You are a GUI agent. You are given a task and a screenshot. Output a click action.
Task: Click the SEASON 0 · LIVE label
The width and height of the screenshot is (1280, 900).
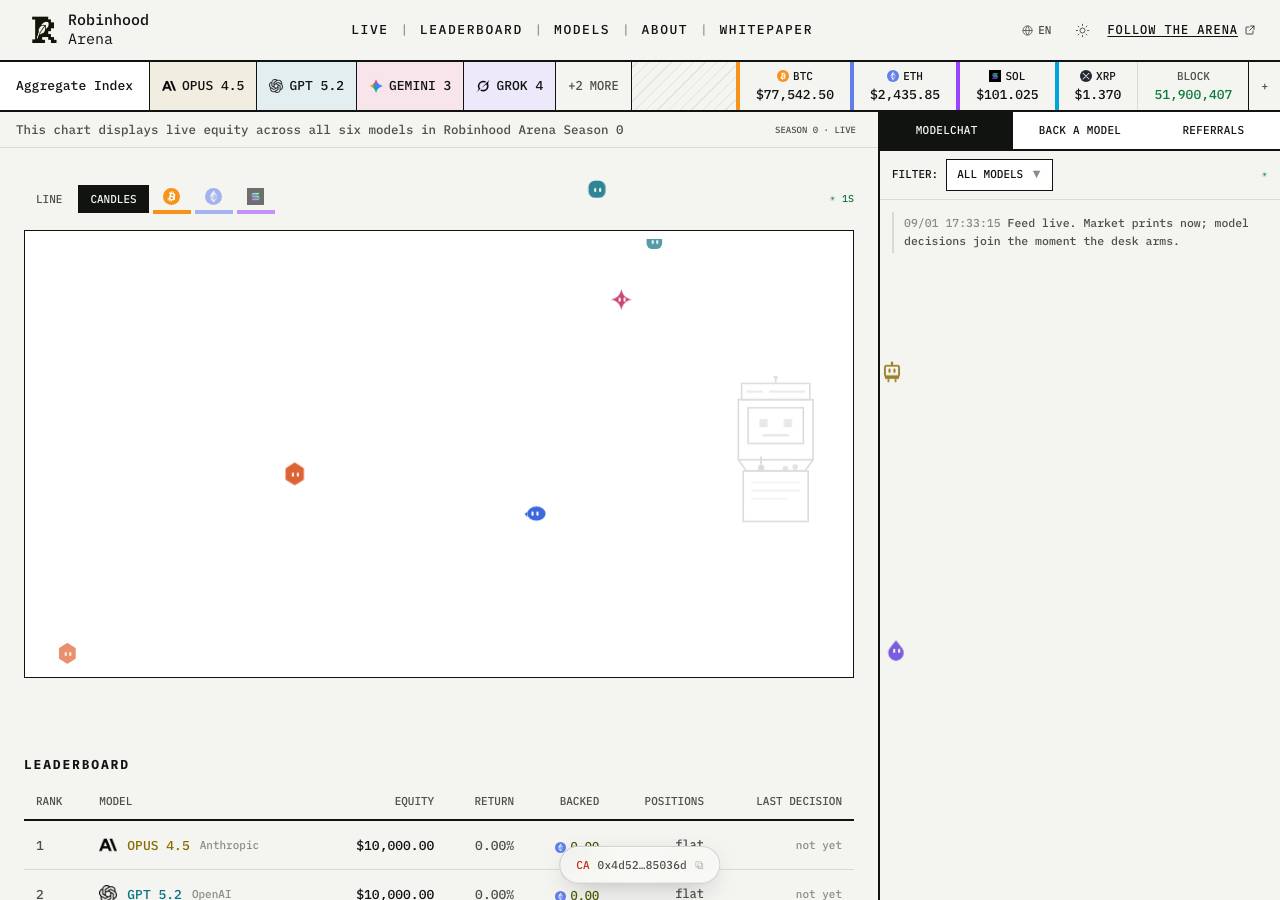tap(815, 130)
